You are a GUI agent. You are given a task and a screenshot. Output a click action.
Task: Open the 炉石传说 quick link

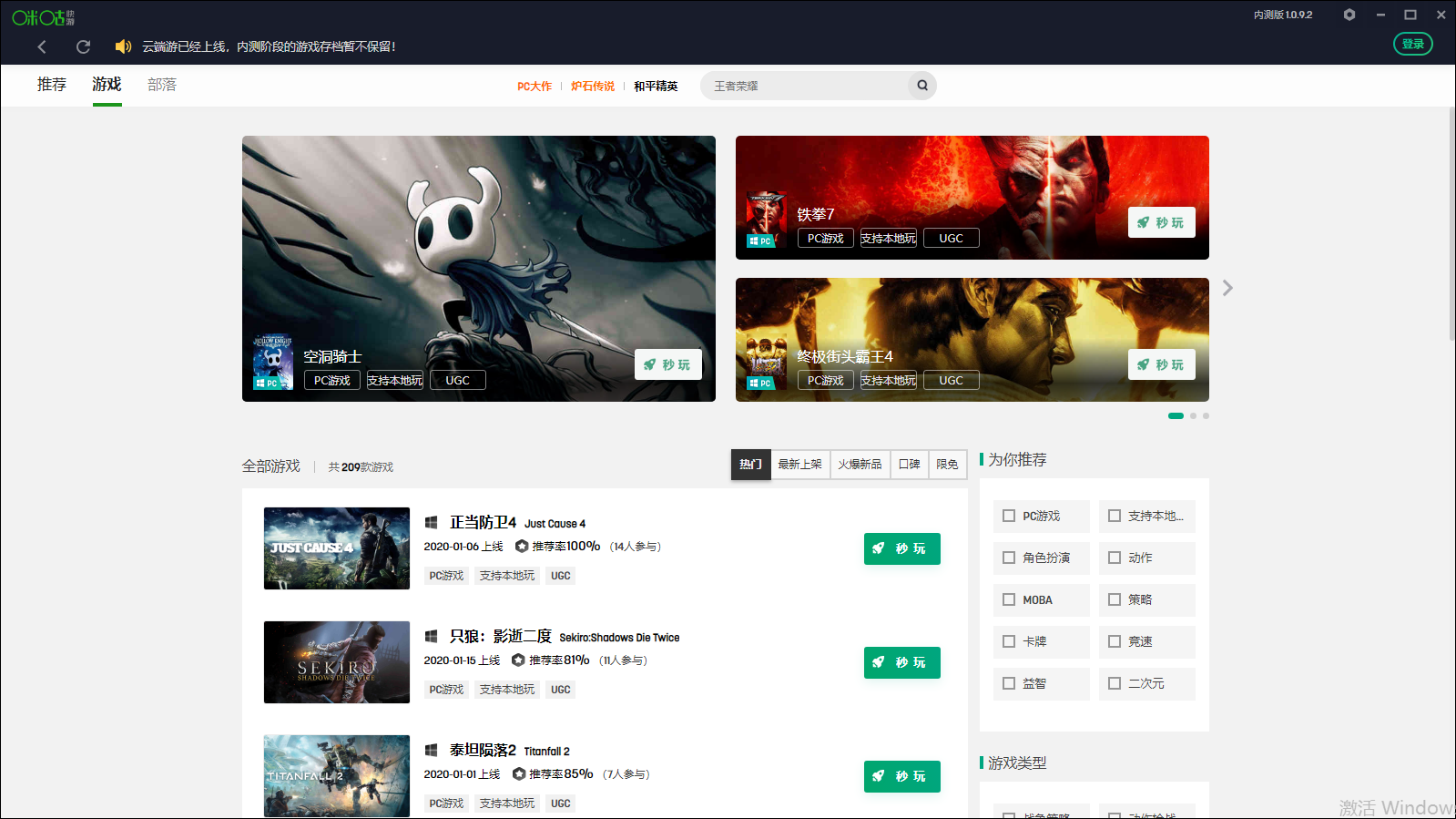(593, 87)
